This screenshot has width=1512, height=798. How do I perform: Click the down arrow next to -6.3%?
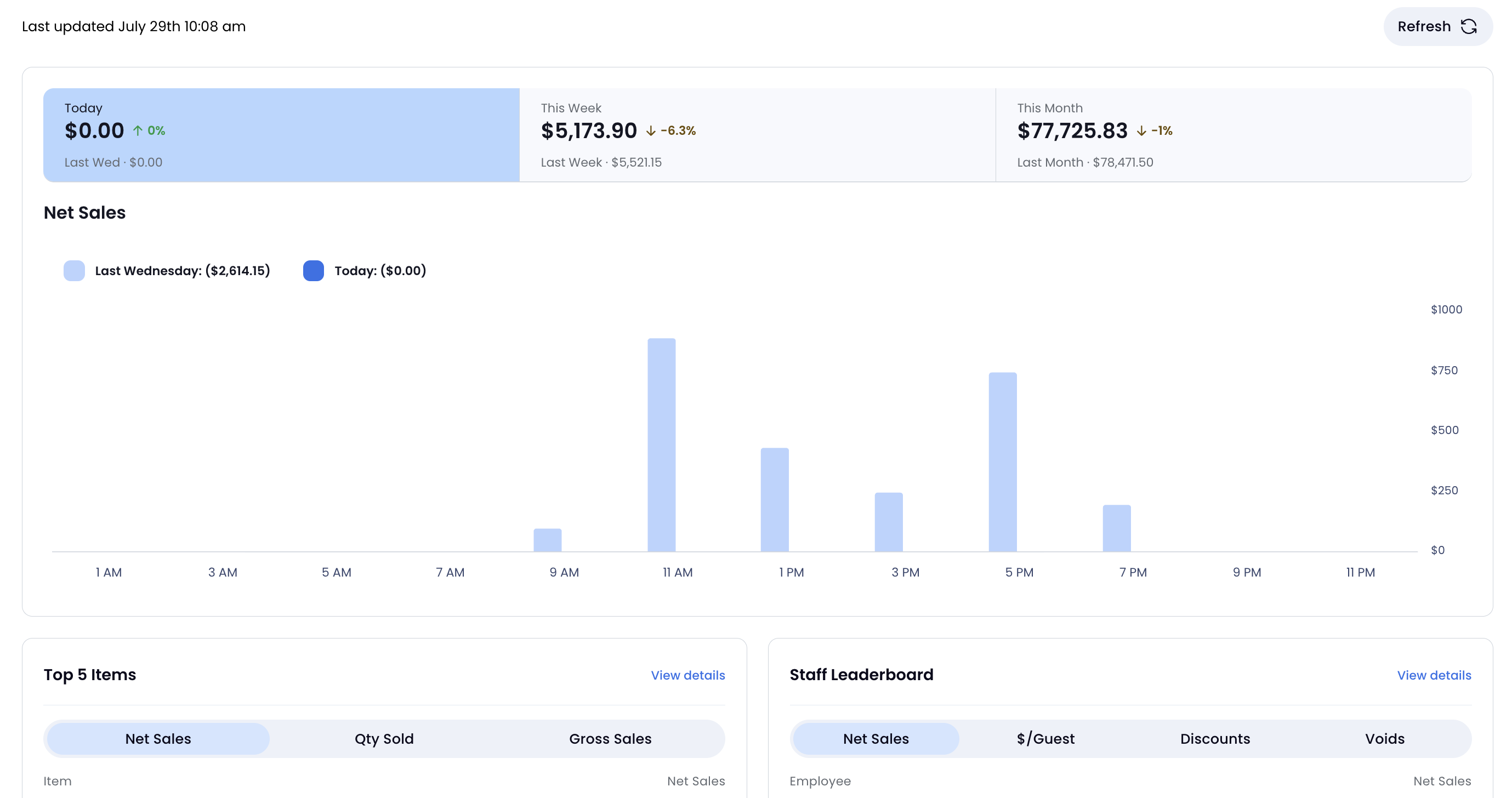(650, 131)
